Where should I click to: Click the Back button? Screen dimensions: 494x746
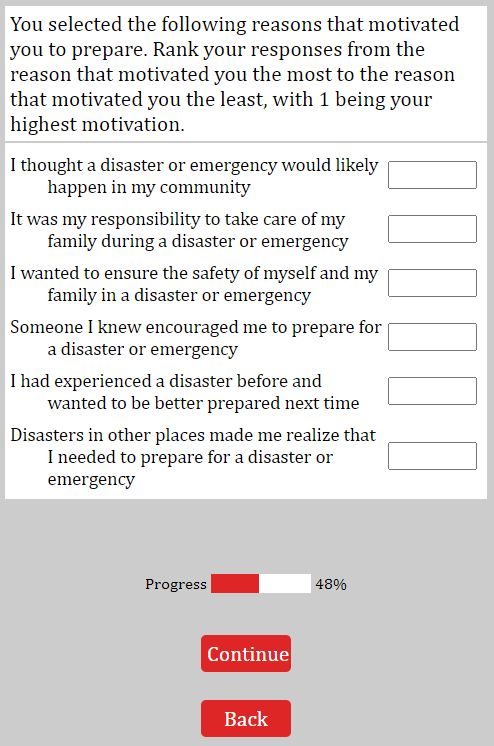pos(246,718)
